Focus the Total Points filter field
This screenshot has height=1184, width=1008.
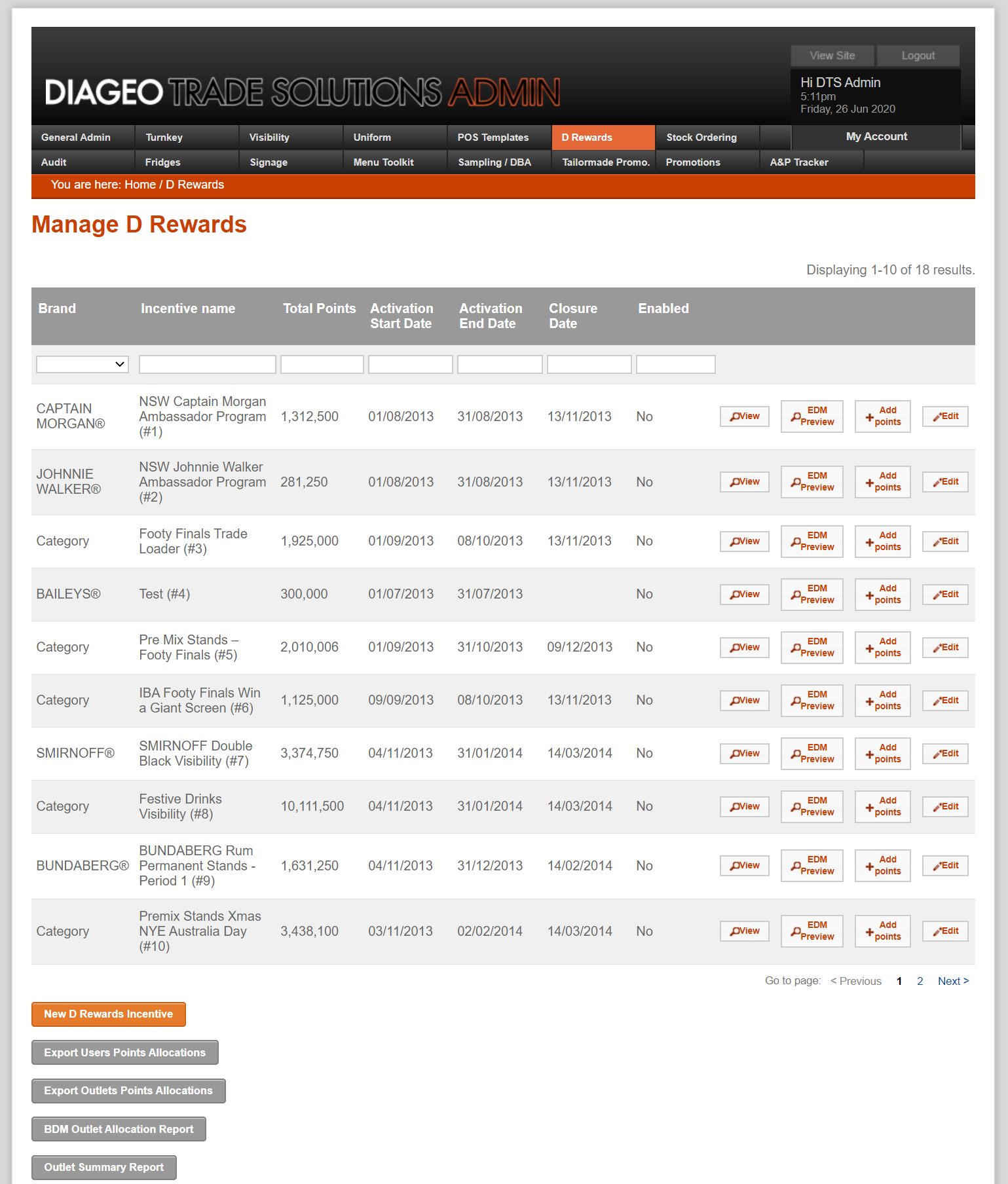(322, 364)
